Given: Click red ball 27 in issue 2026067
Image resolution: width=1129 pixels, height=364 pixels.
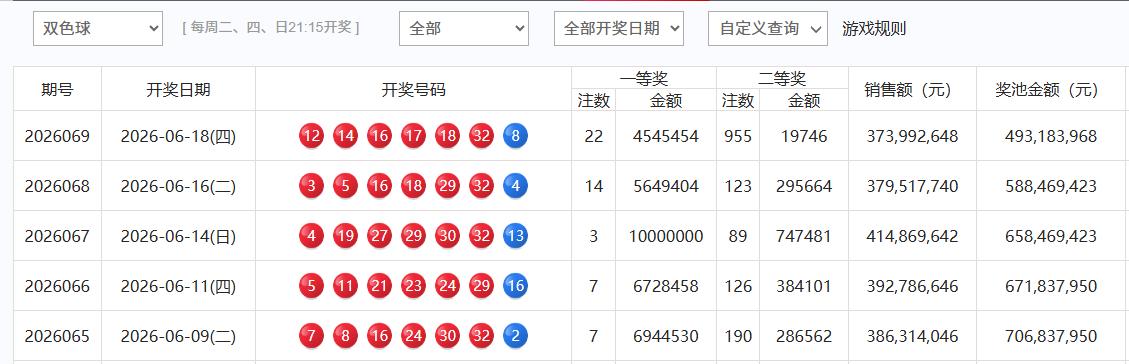Looking at the screenshot, I should coord(379,236).
